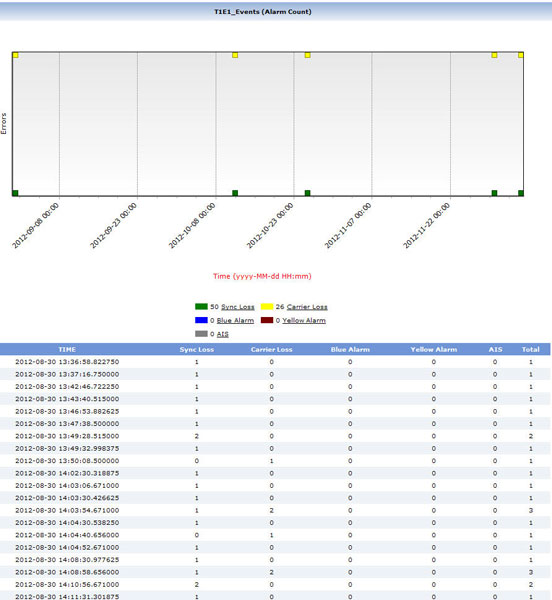Click the green Sync Loss legend swatch
552x600 pixels.
click(x=201, y=307)
